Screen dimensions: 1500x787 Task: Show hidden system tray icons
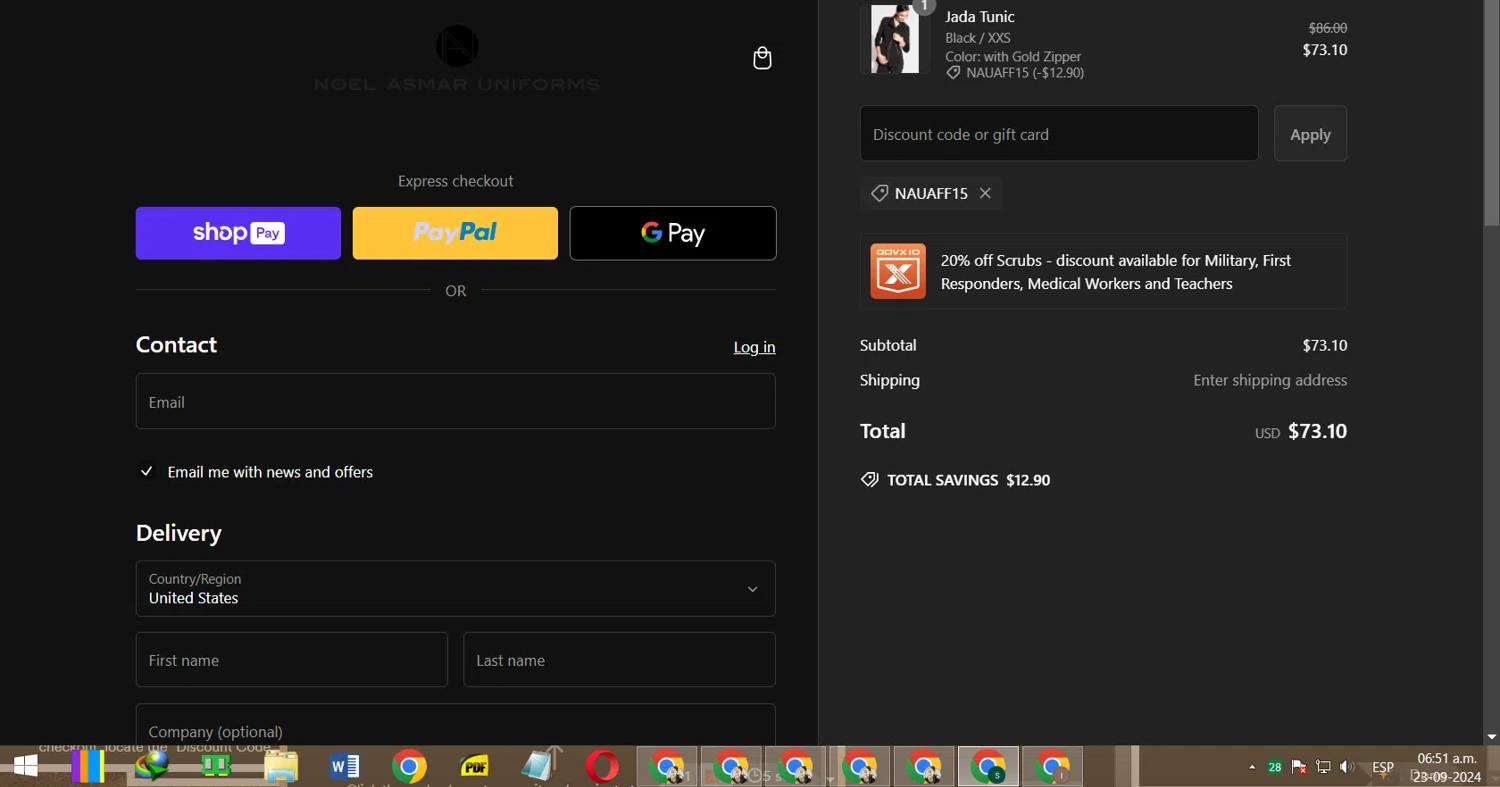point(1251,767)
